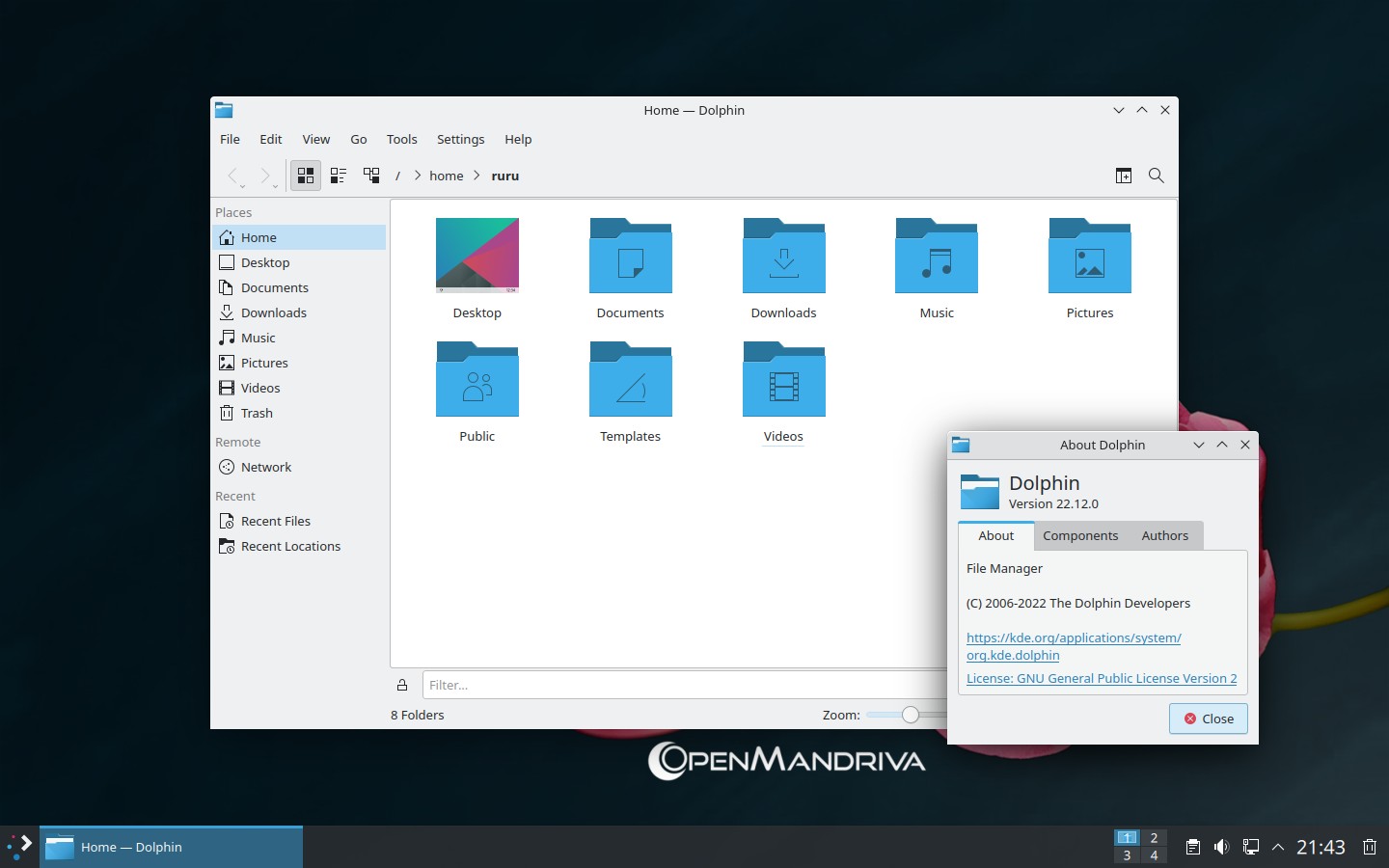Click the lock icon beside the filter field
Viewport: 1389px width, 868px height.
coord(402,686)
